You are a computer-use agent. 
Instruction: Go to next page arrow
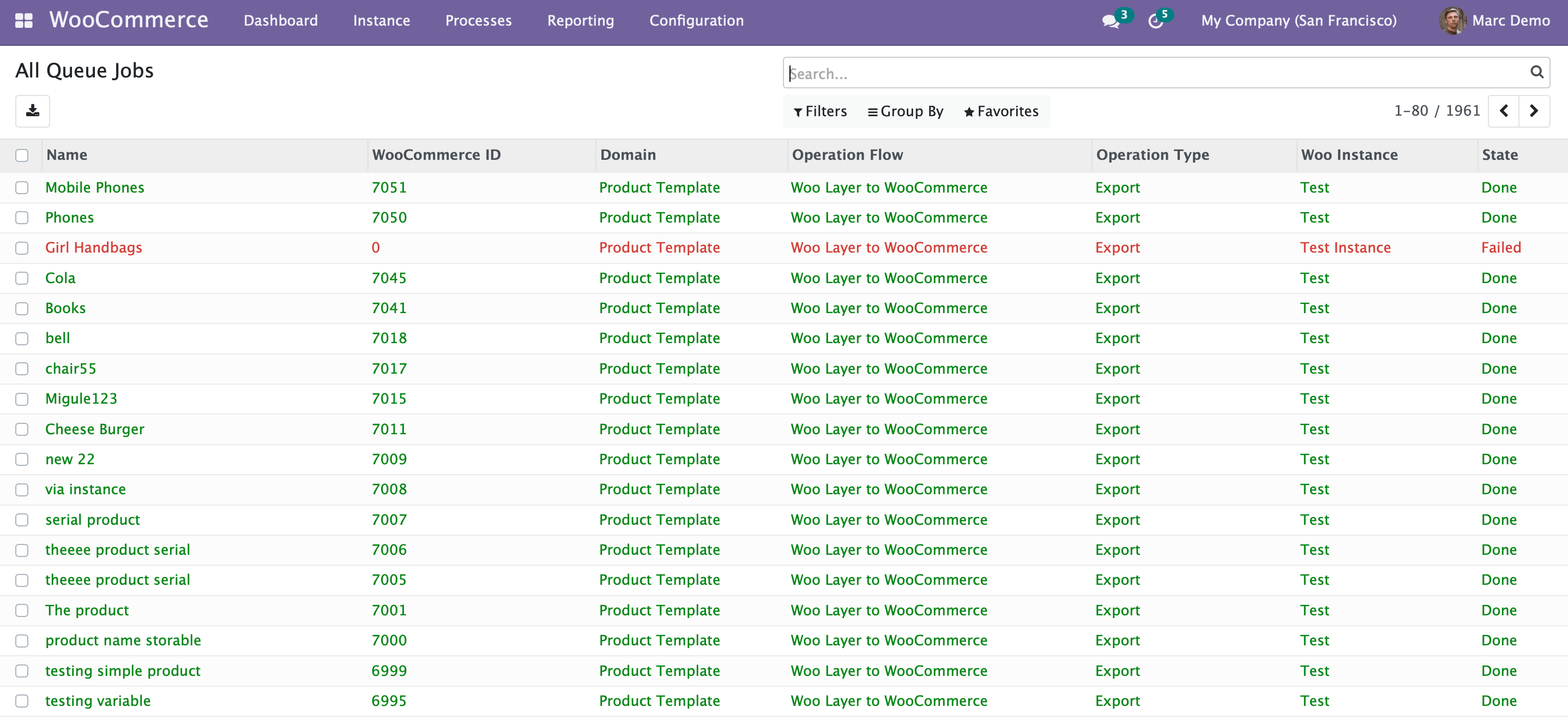point(1534,111)
